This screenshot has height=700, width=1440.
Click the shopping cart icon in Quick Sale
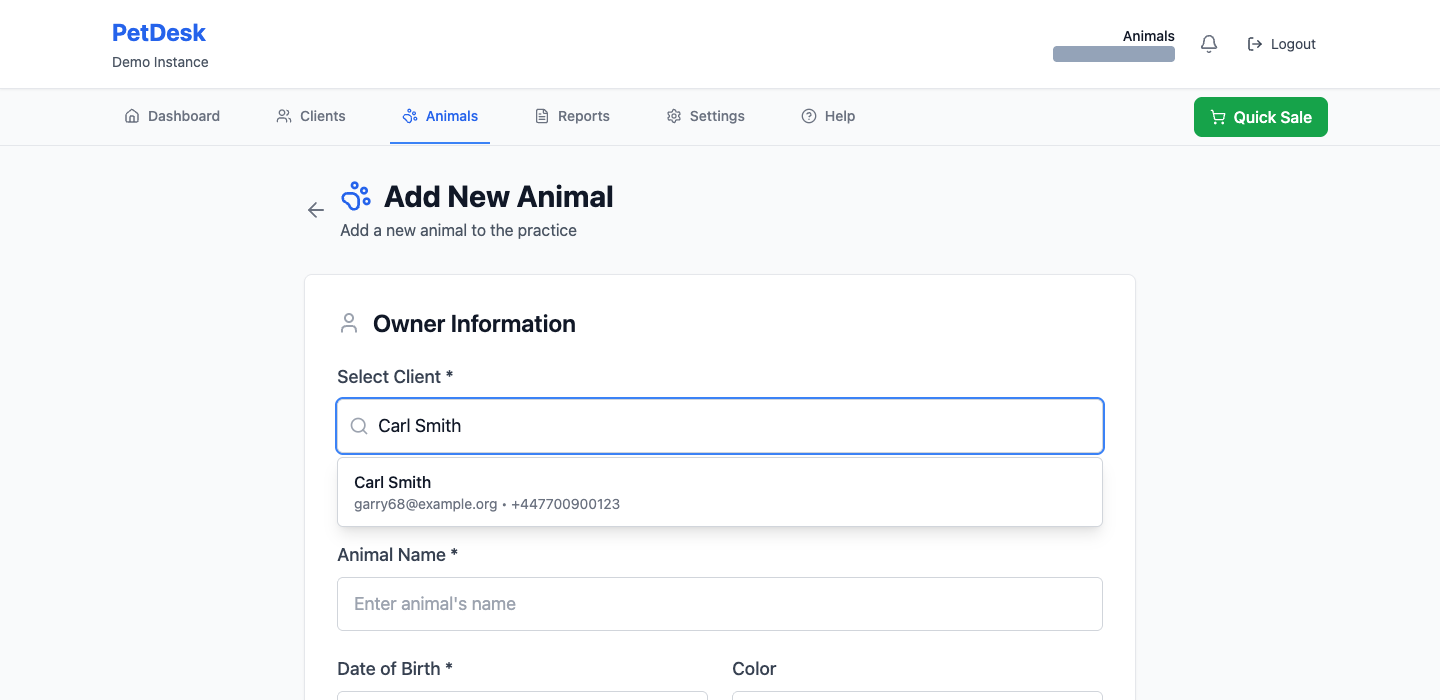click(1218, 117)
